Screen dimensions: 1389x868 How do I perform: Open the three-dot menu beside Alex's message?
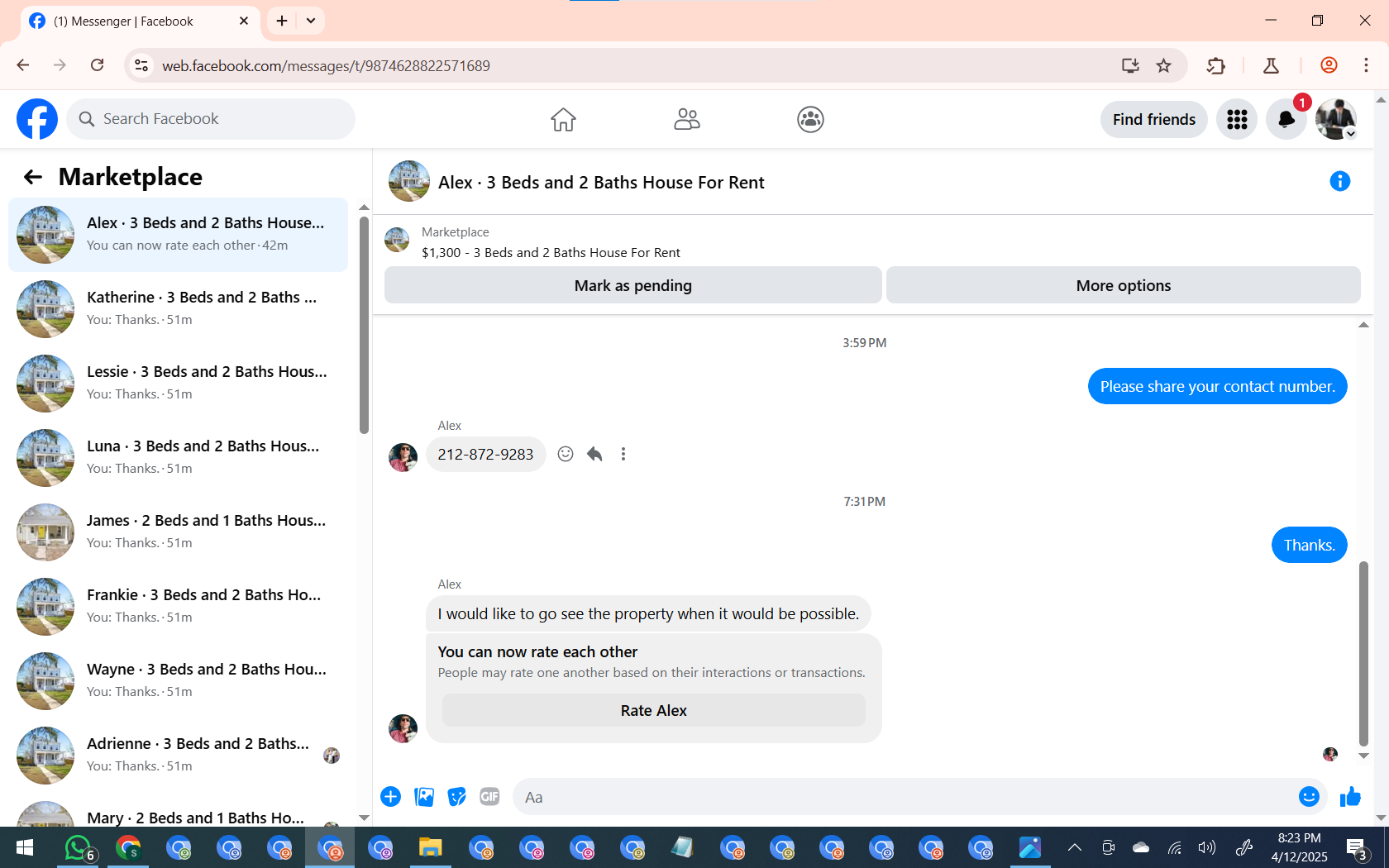(x=623, y=454)
